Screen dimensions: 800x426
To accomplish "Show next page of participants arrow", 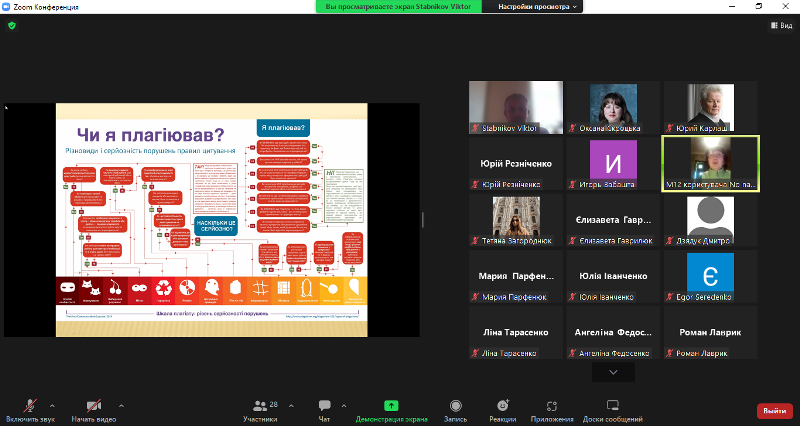I will pos(613,372).
